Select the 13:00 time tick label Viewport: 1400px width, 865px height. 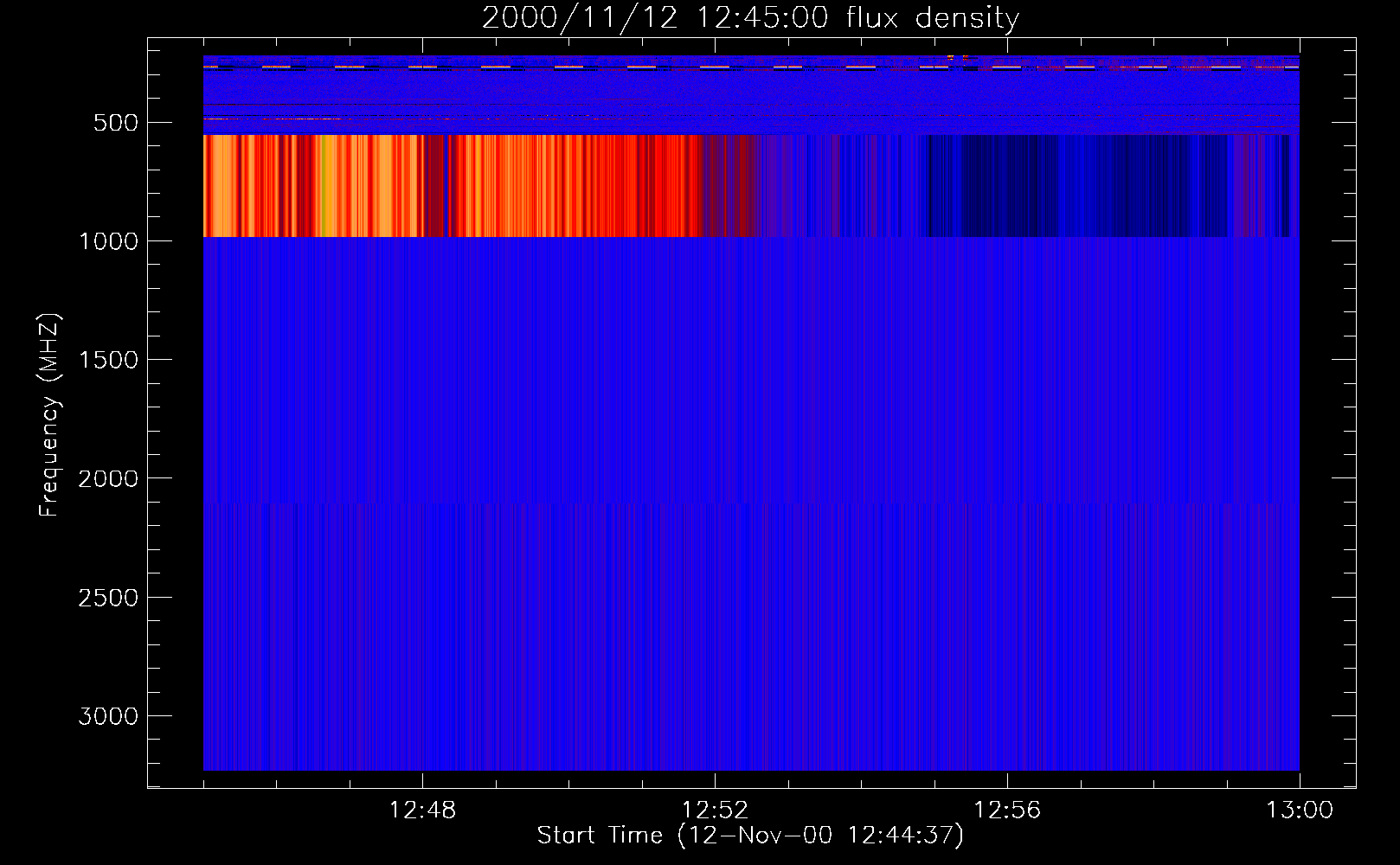point(1300,811)
